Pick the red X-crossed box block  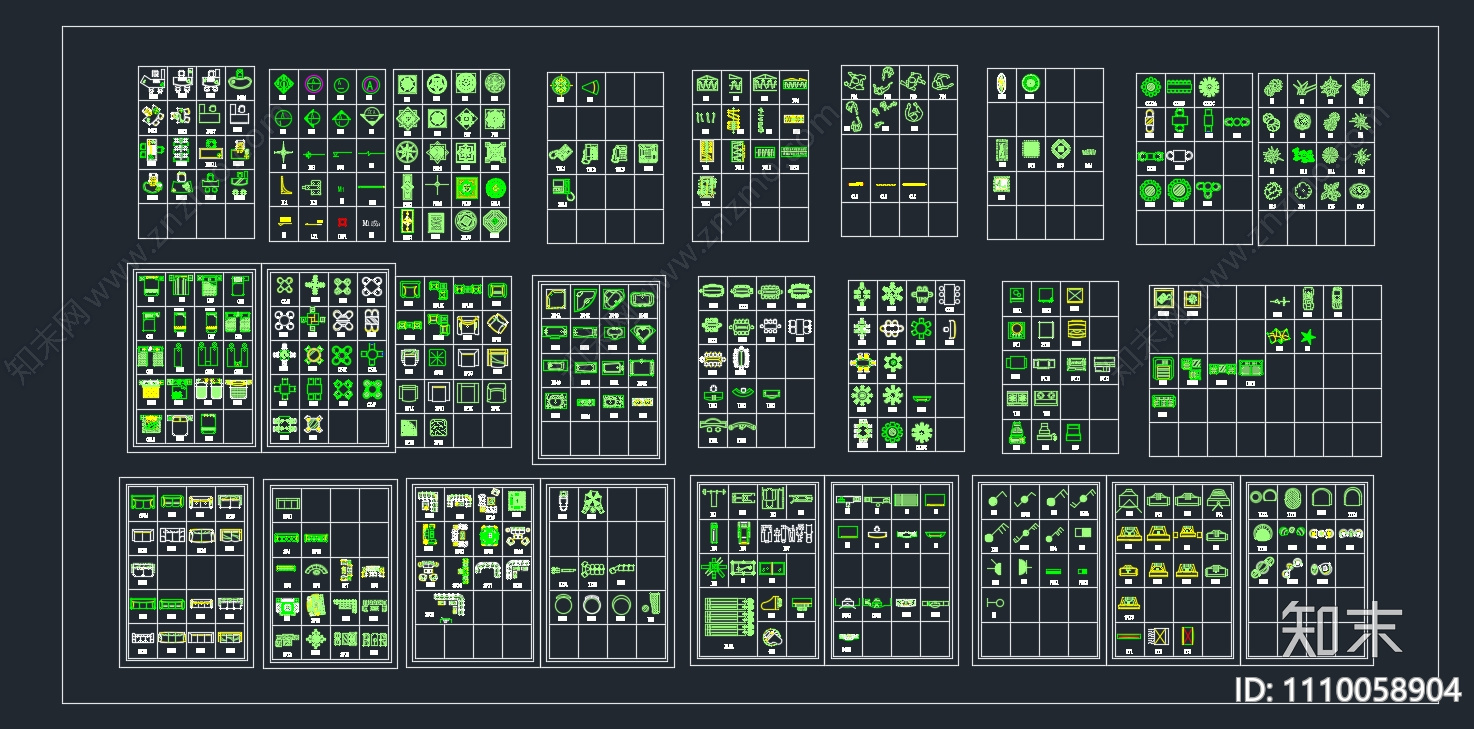pos(1187,635)
